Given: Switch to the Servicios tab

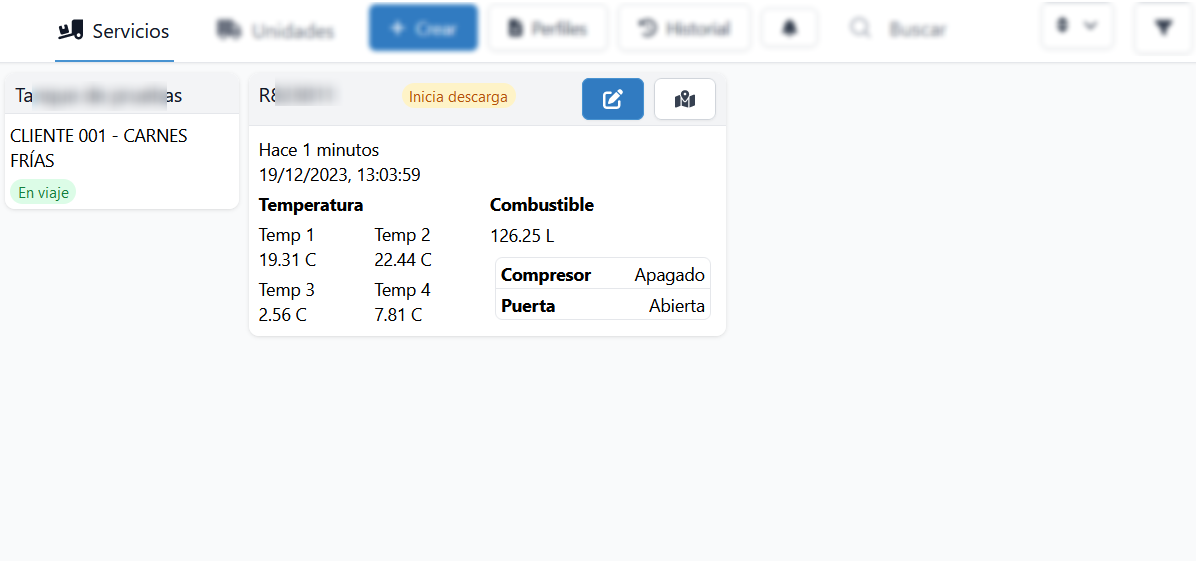Looking at the screenshot, I should click(x=114, y=31).
